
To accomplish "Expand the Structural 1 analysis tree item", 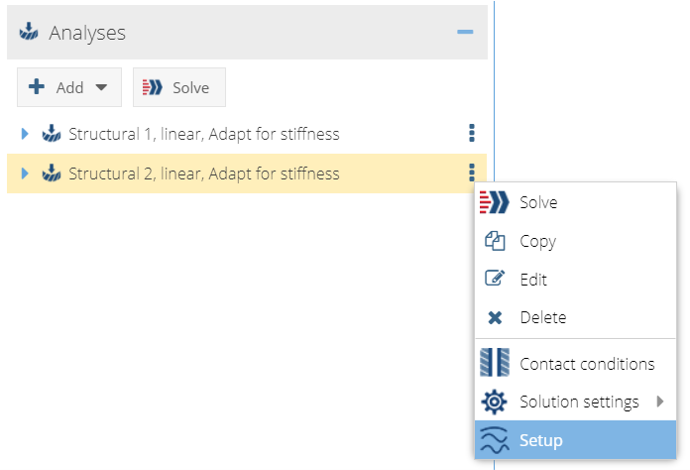I will [x=25, y=134].
